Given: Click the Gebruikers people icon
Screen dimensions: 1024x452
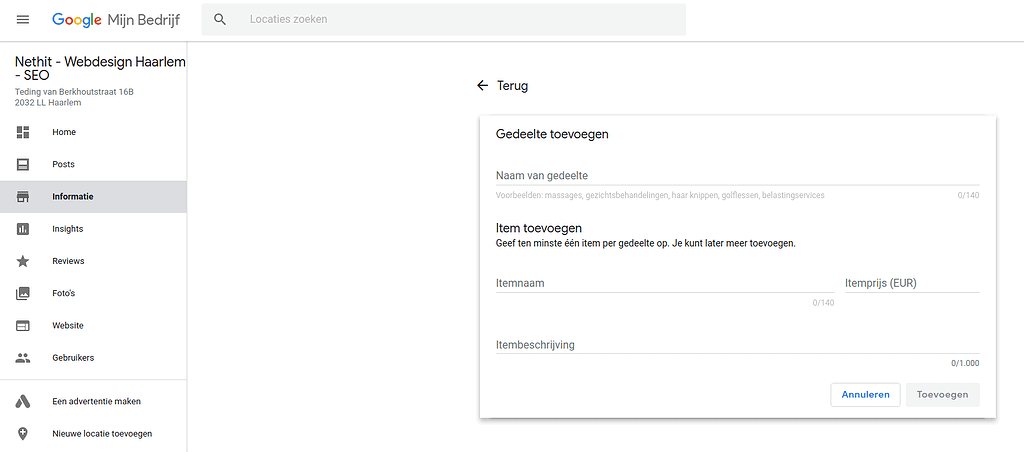Looking at the screenshot, I should tap(23, 358).
